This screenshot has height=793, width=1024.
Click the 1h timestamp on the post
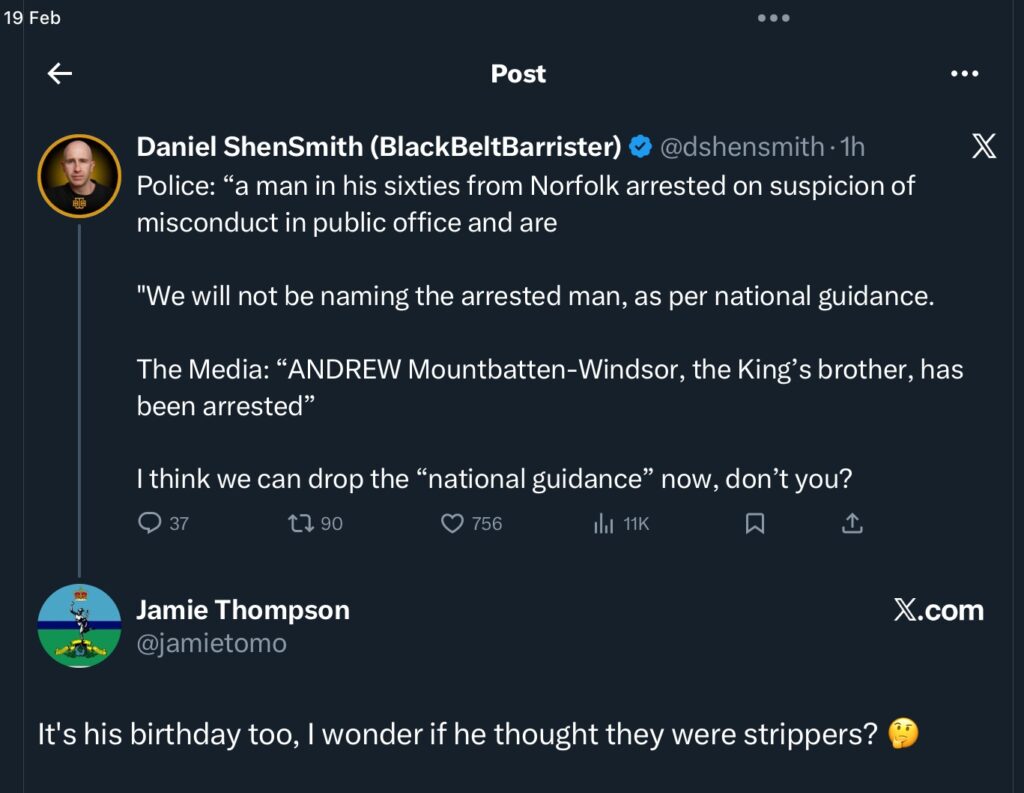[x=853, y=147]
